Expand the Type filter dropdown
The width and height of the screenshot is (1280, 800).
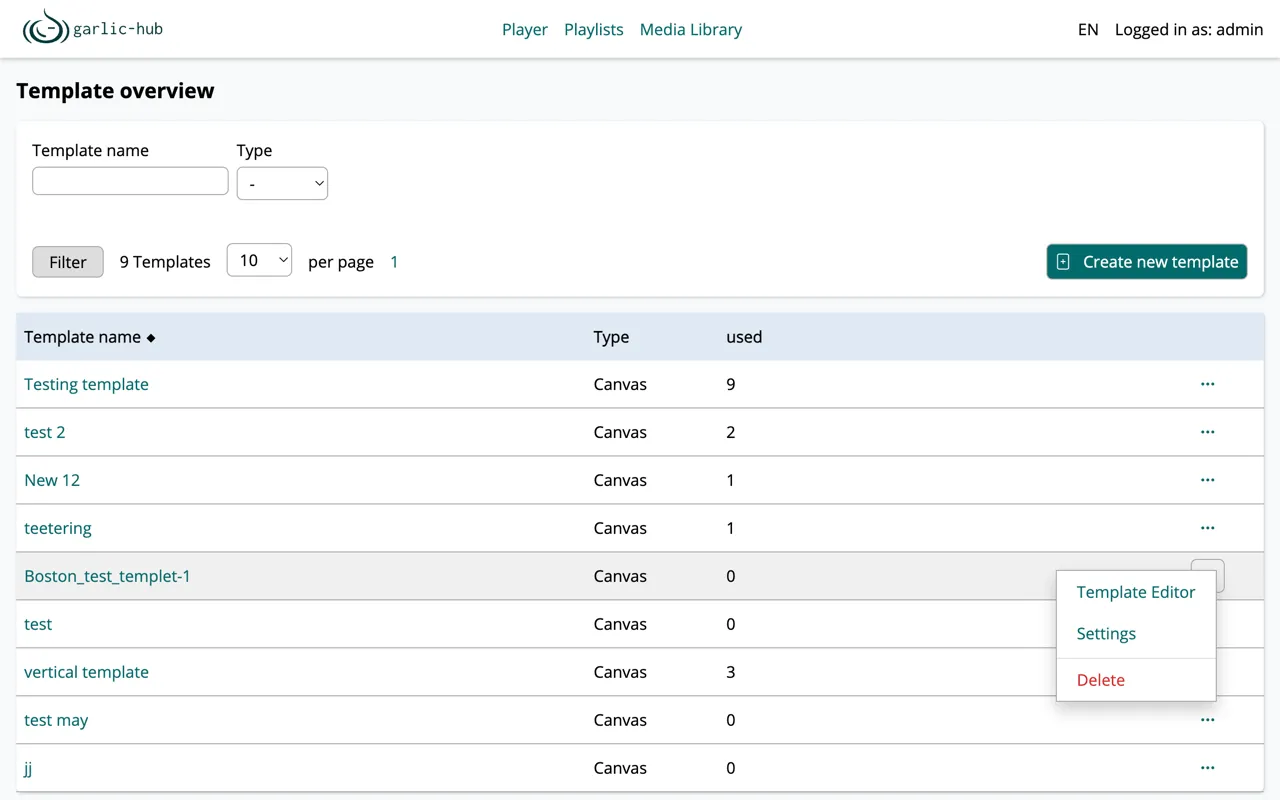[282, 183]
